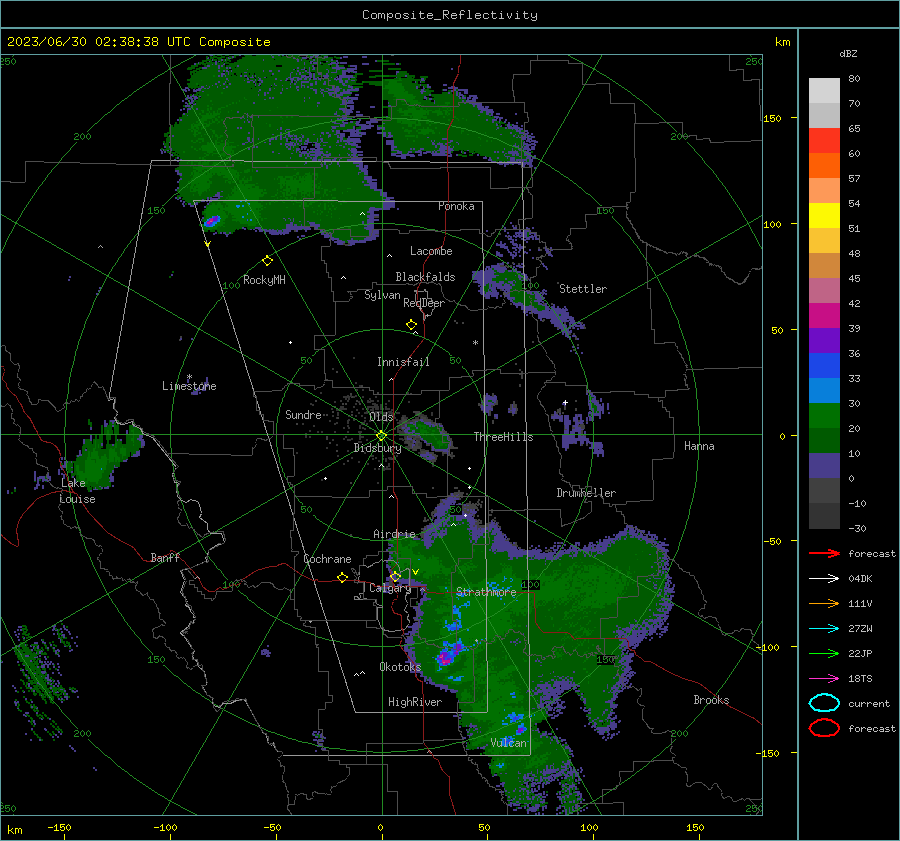This screenshot has width=900, height=841.
Task: Click the slate swatch between 10 and 0 dBZ
Action: 824,465
